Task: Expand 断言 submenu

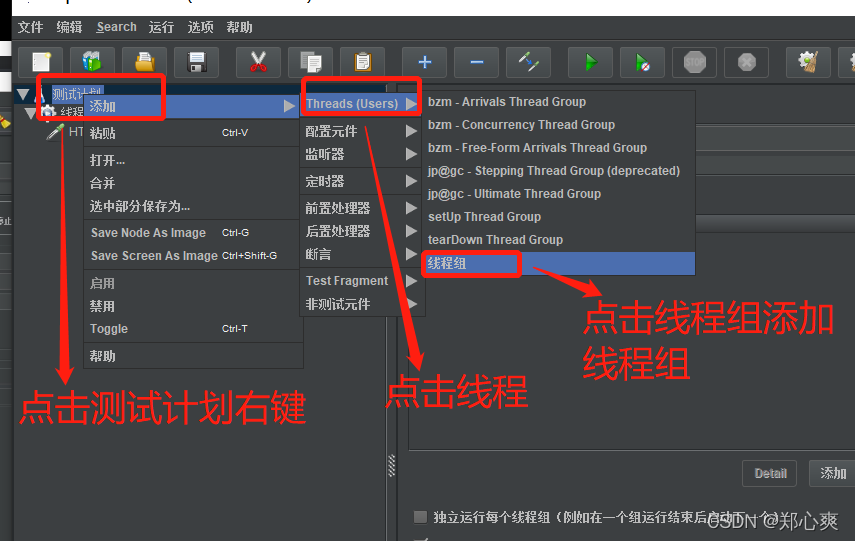Action: 362,254
